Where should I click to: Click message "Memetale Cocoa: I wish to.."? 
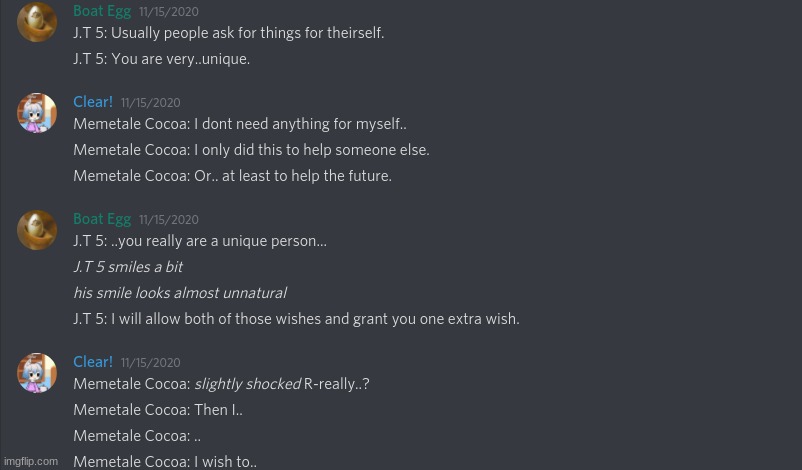tap(165, 461)
